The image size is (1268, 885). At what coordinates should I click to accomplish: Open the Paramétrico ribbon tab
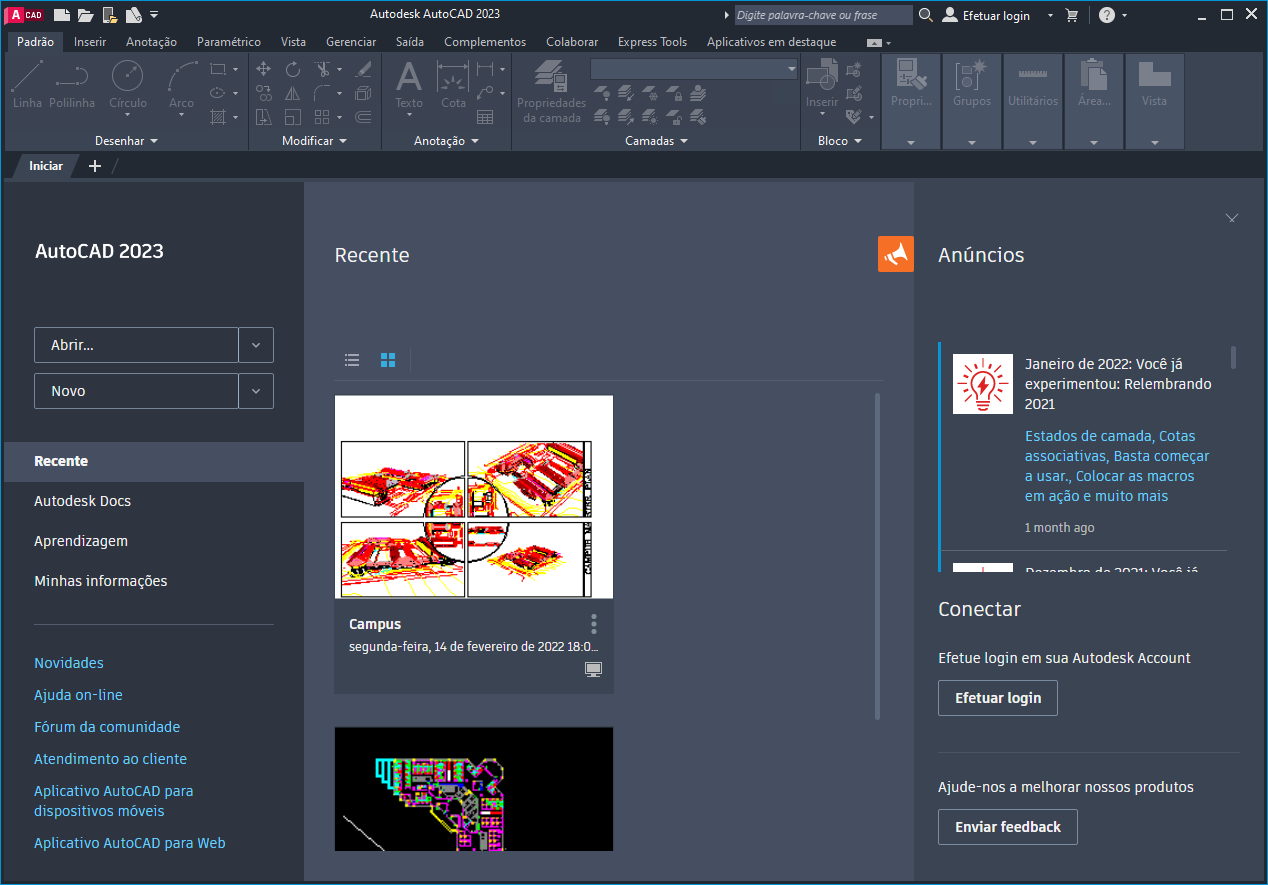coord(229,42)
